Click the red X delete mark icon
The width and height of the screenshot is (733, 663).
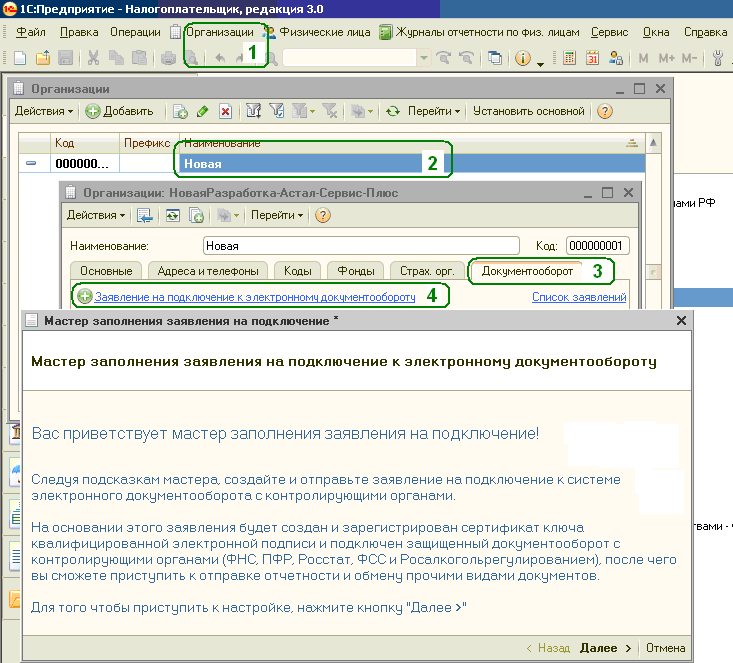pyautogui.click(x=225, y=112)
